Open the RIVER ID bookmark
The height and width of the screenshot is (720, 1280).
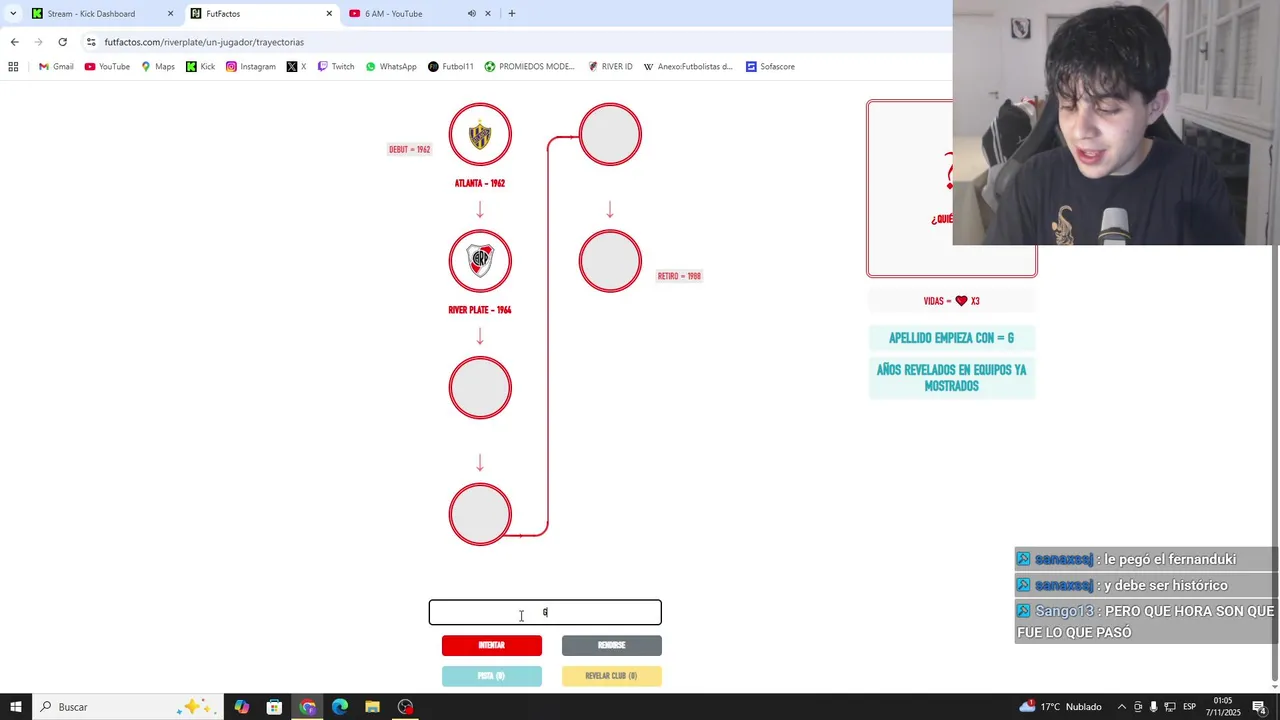point(611,67)
